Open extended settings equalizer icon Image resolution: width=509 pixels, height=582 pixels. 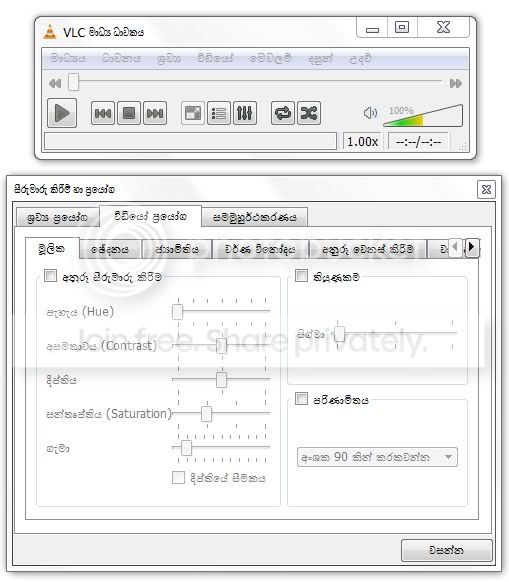(x=245, y=113)
